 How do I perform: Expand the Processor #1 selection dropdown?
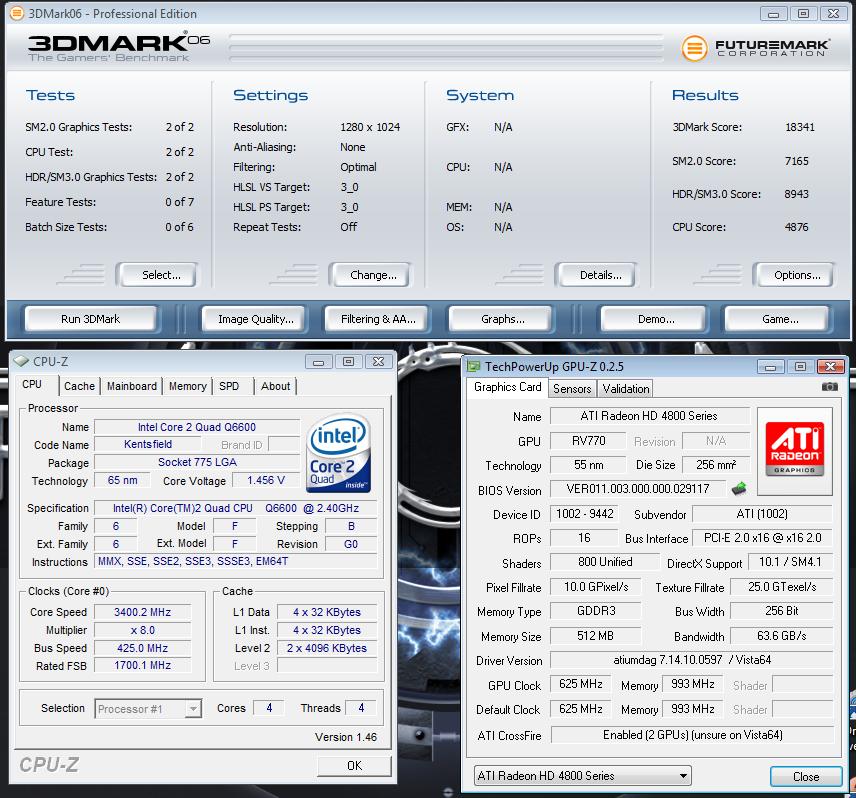click(x=149, y=709)
